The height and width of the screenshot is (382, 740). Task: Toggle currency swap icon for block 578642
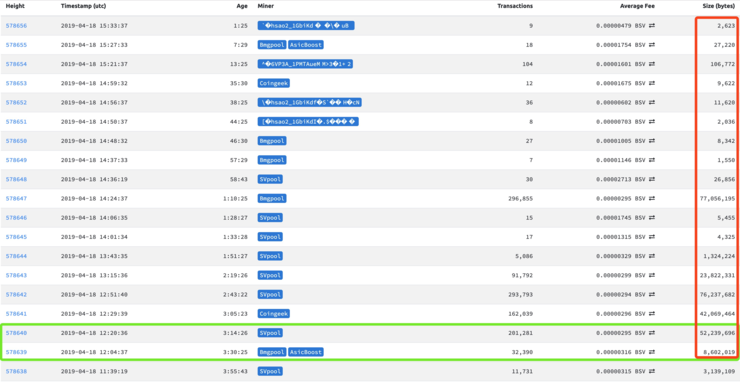(652, 295)
